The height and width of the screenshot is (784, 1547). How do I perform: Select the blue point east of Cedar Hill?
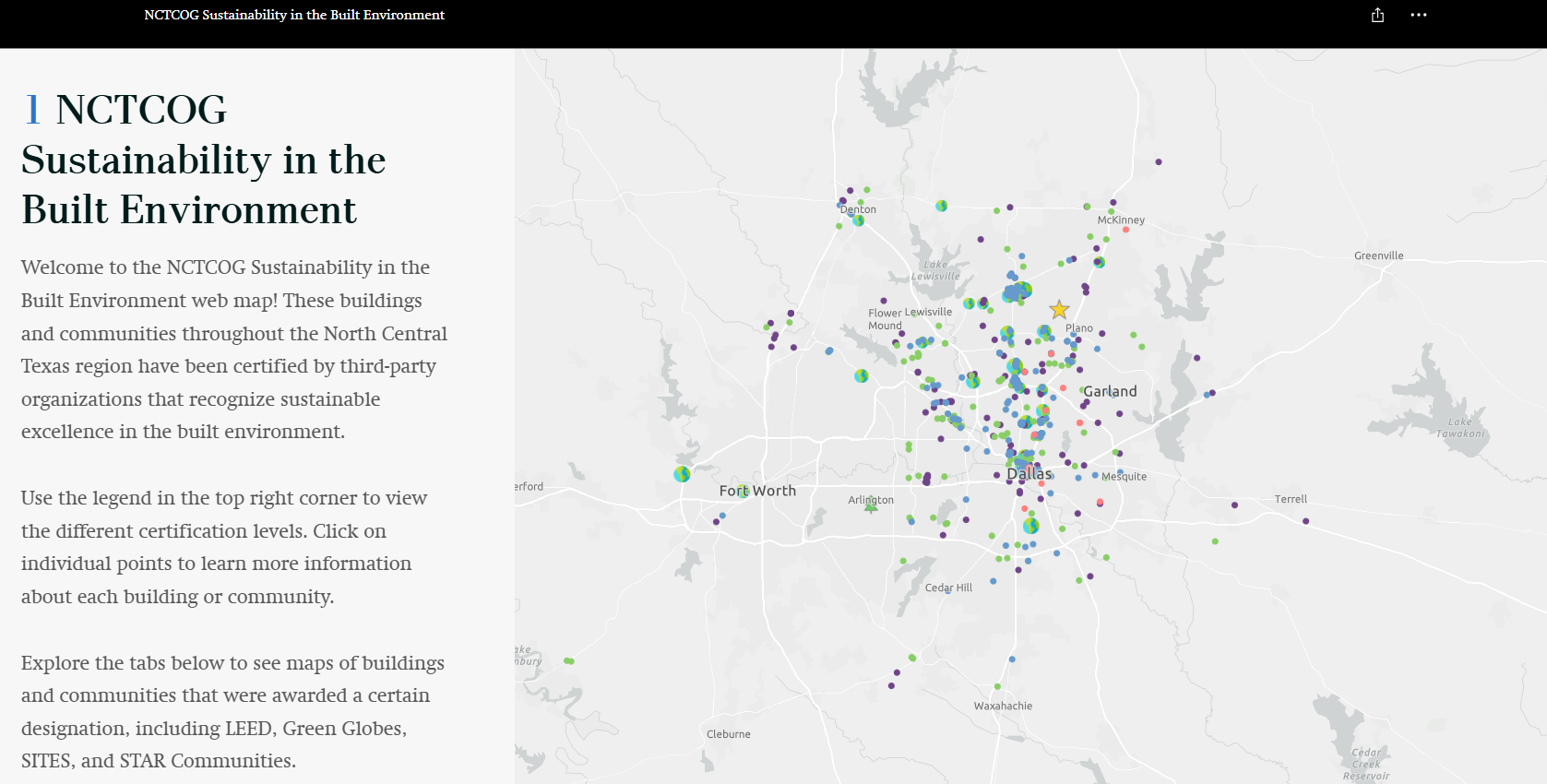click(x=993, y=581)
